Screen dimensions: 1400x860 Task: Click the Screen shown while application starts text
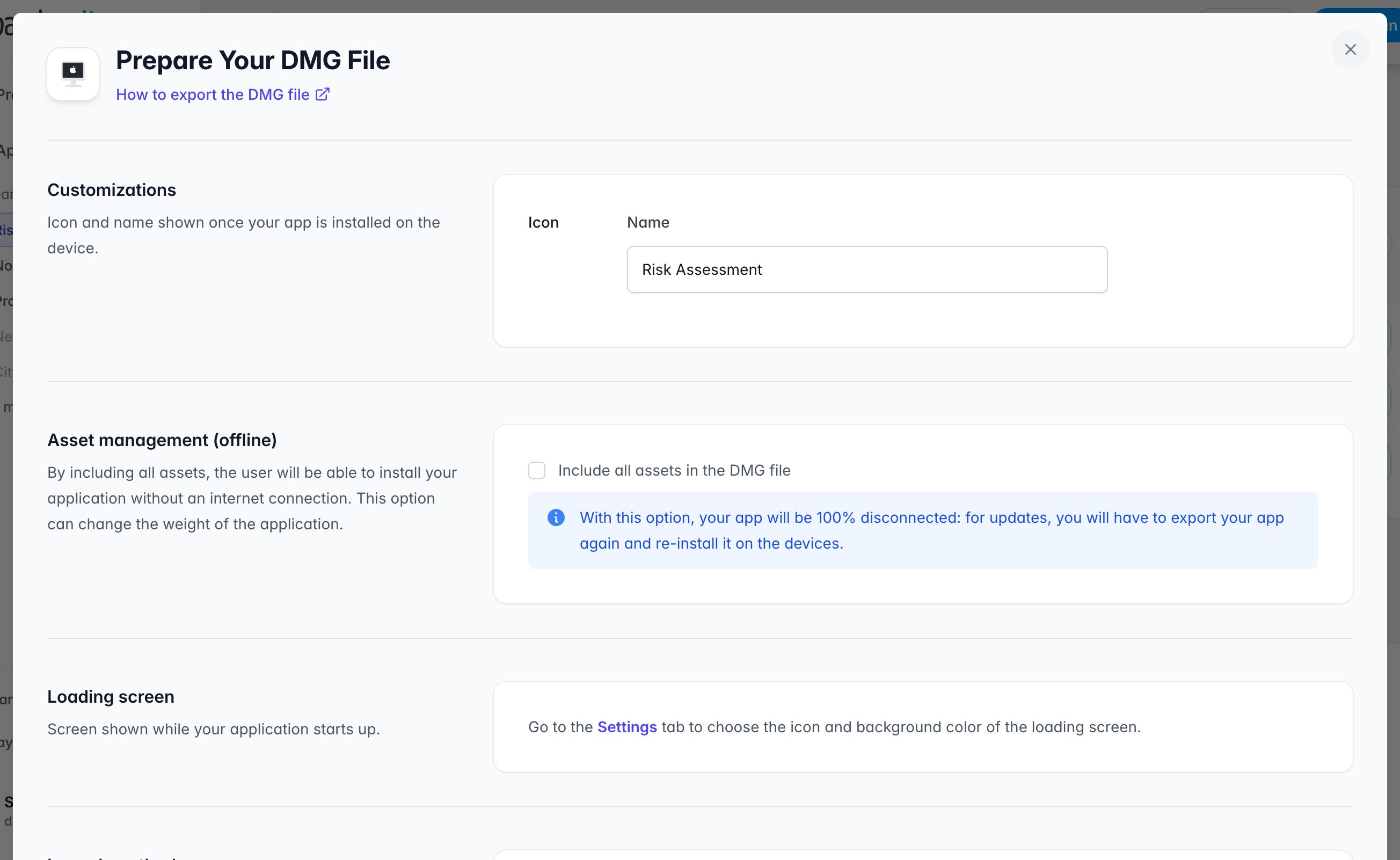pos(213,729)
